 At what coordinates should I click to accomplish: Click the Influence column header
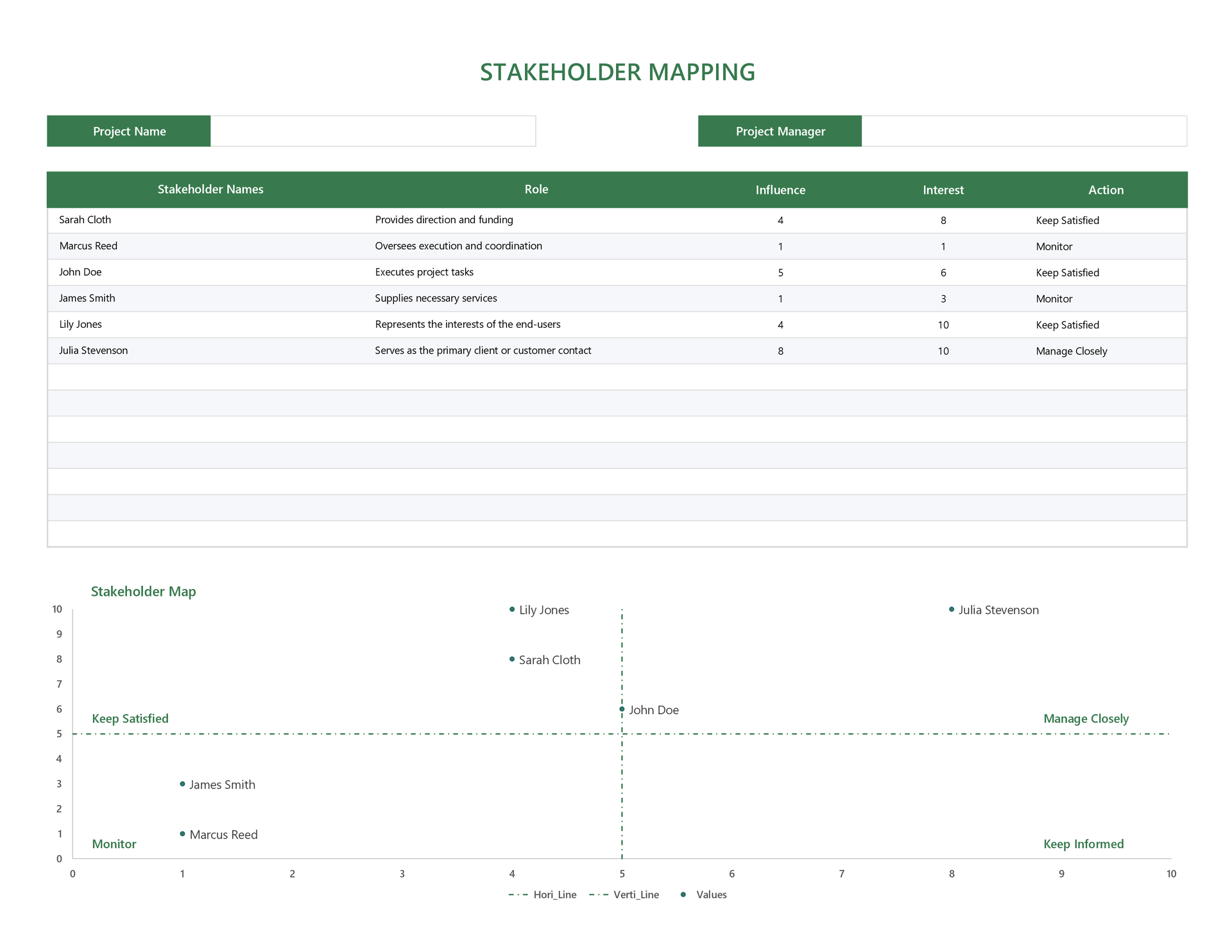[780, 190]
